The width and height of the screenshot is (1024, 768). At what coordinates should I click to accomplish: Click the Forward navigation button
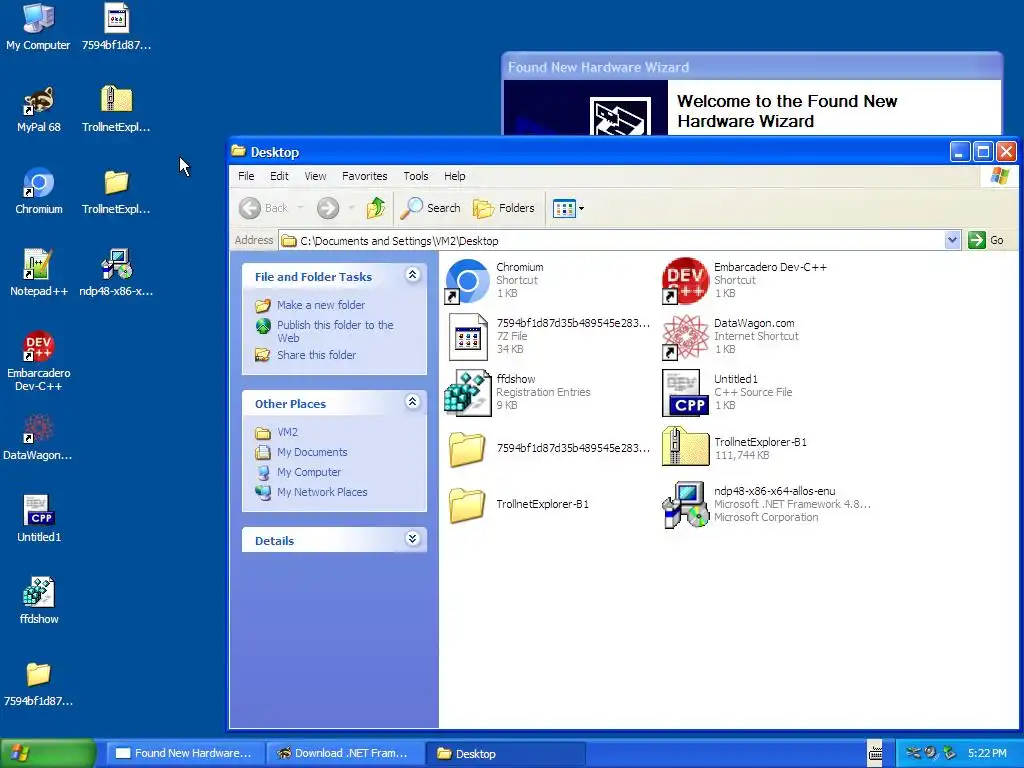pos(328,208)
